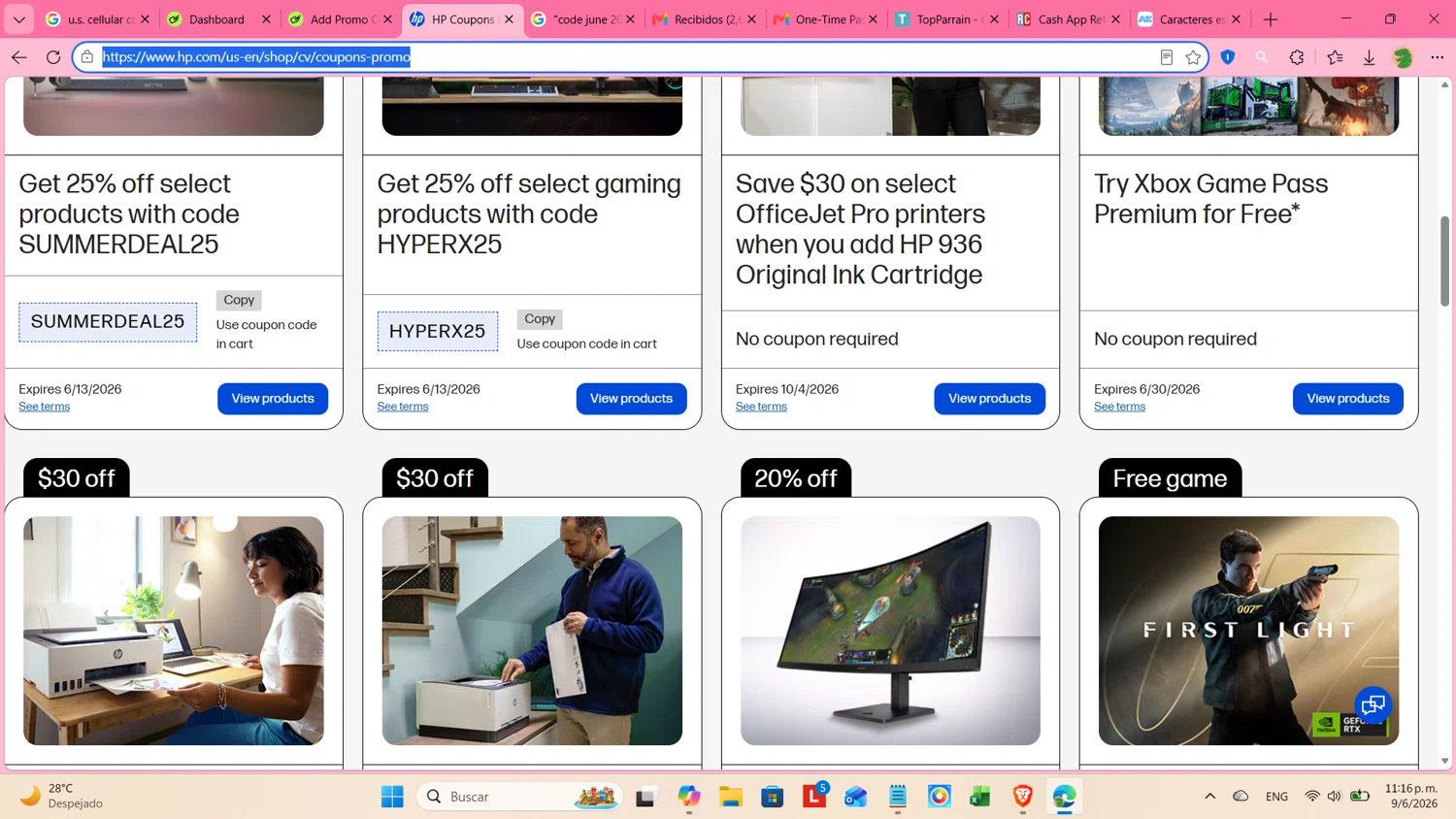Screen dimensions: 1456x819
Task: View products for the Xbox Game Pass offer
Action: [x=1348, y=399]
